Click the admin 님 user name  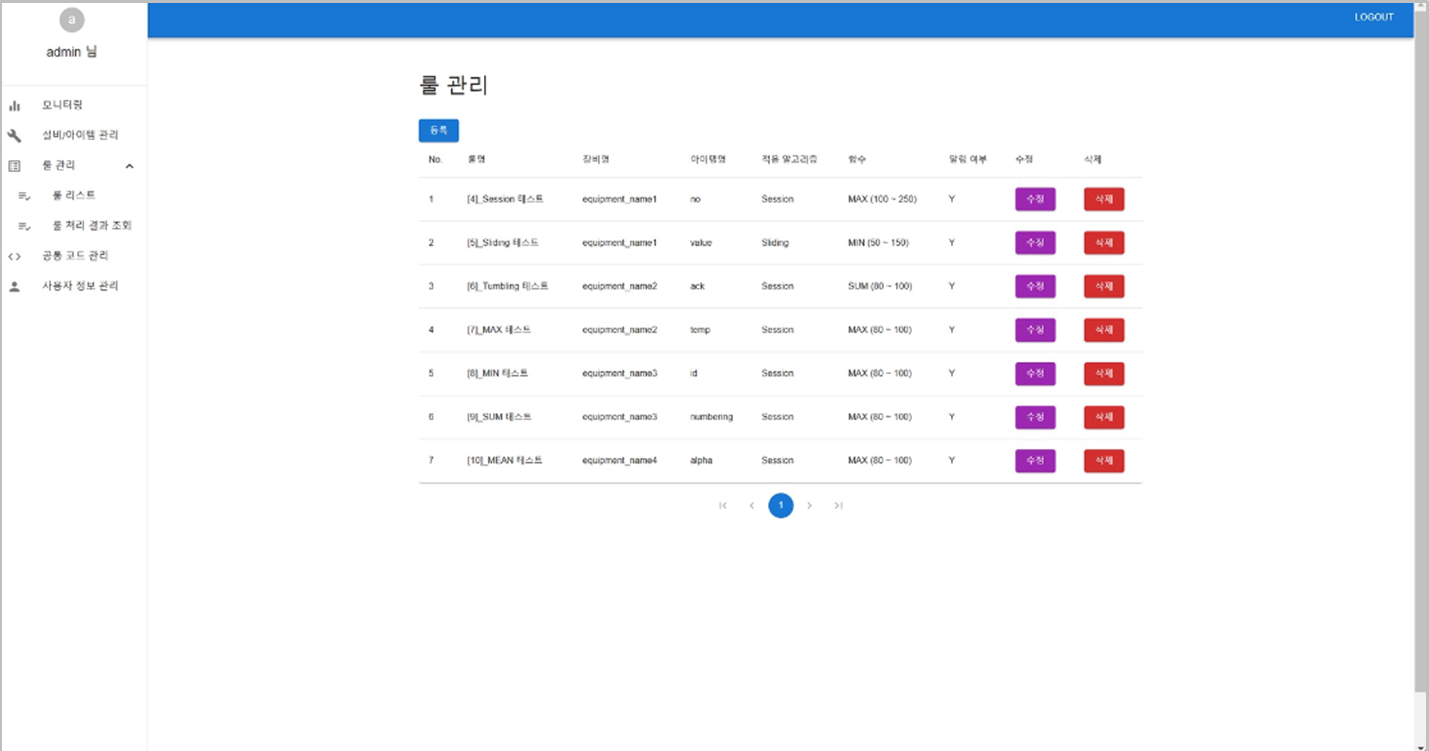(x=72, y=52)
